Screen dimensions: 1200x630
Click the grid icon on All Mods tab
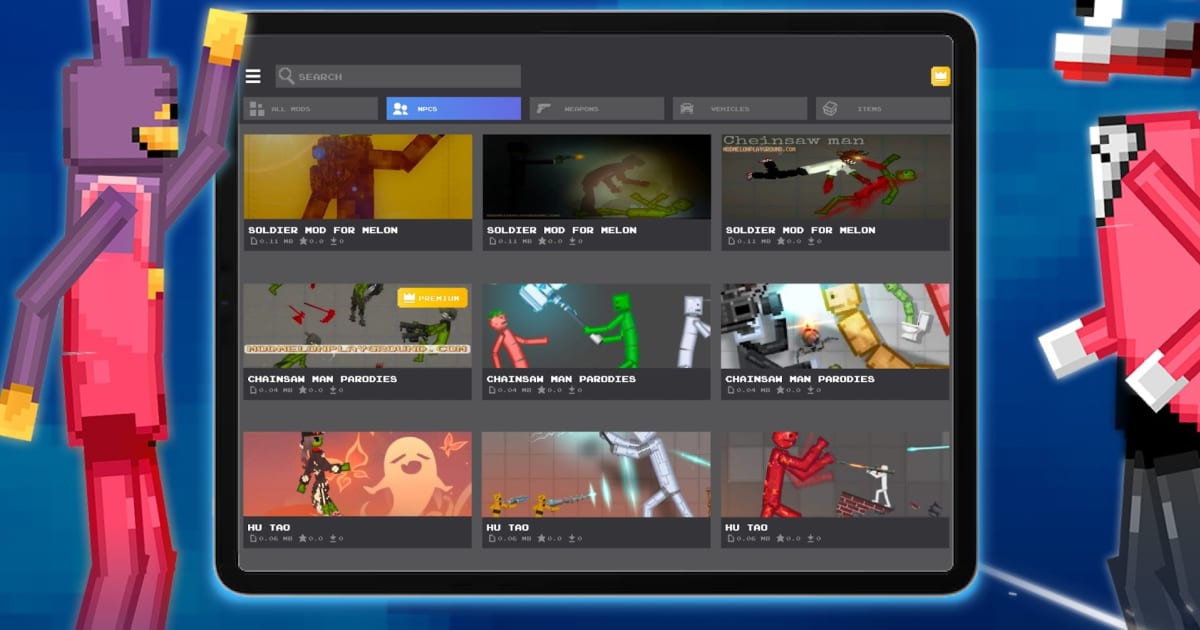point(257,108)
